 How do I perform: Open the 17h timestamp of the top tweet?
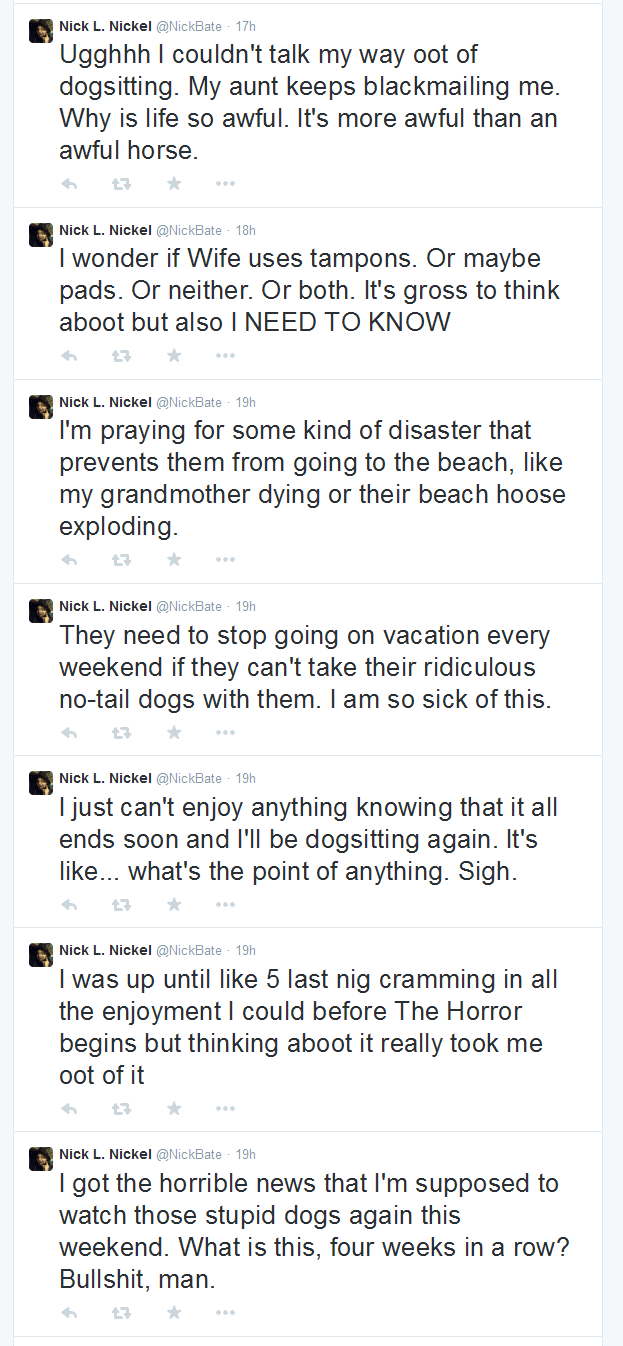[245, 26]
